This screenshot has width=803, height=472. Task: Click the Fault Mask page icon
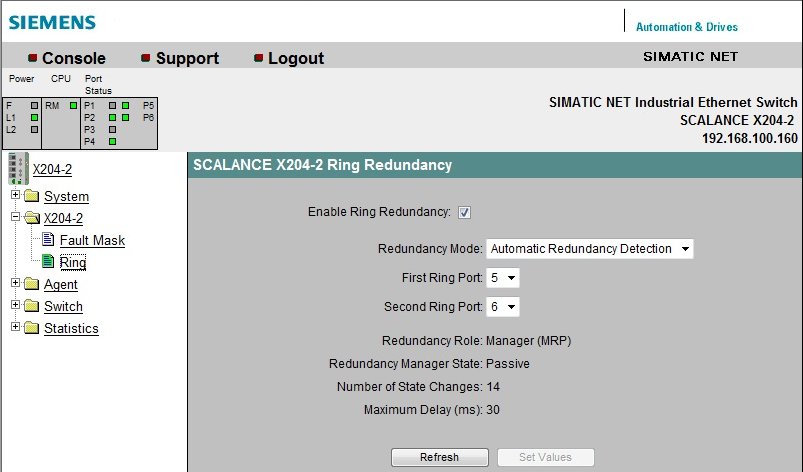click(48, 240)
